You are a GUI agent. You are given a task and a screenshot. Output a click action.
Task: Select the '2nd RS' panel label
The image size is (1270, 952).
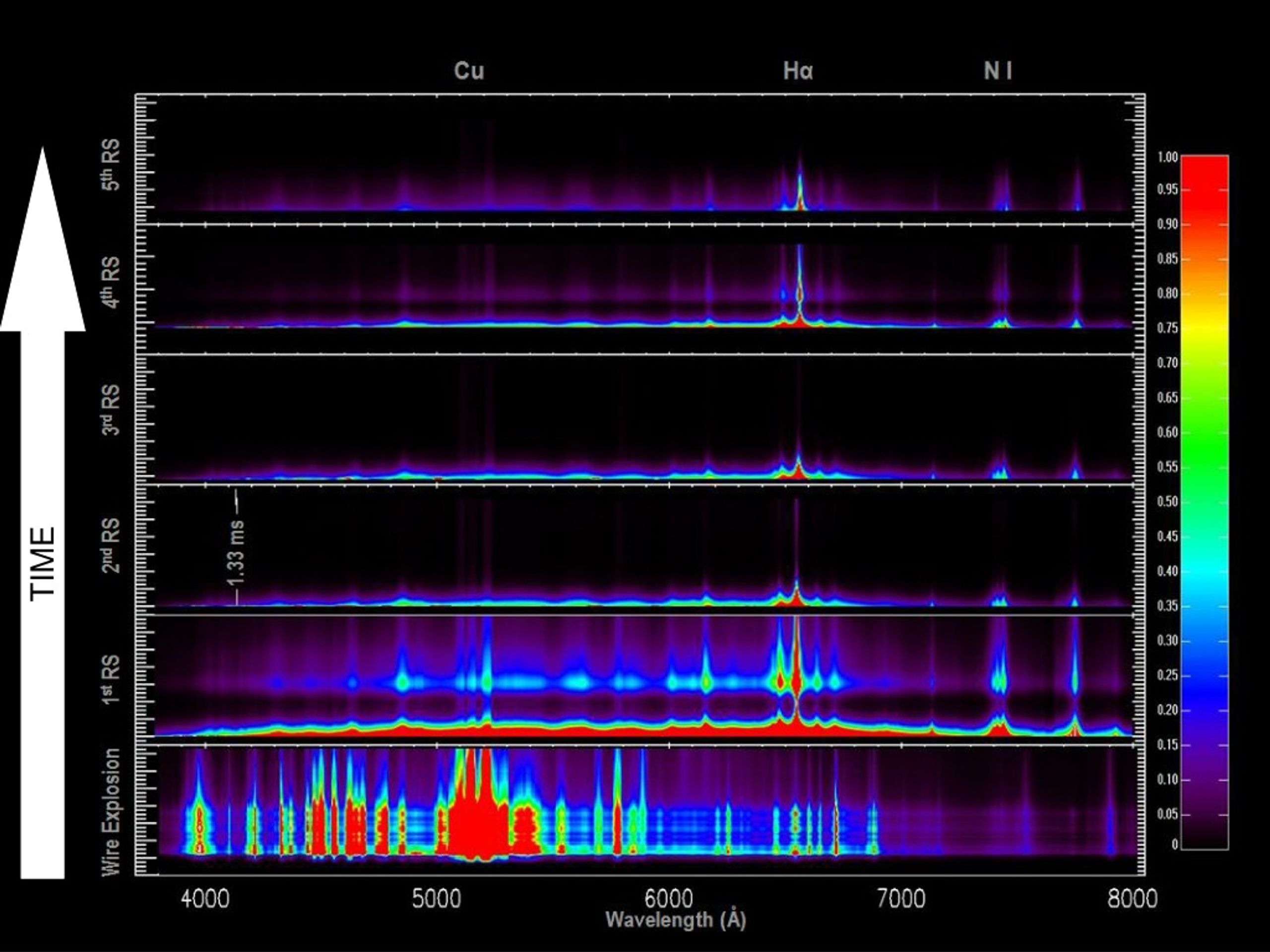click(x=110, y=545)
